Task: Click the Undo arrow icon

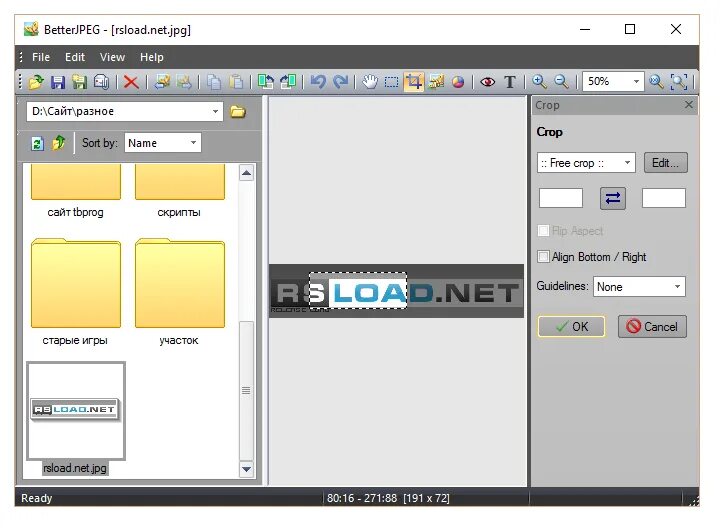Action: (x=318, y=82)
